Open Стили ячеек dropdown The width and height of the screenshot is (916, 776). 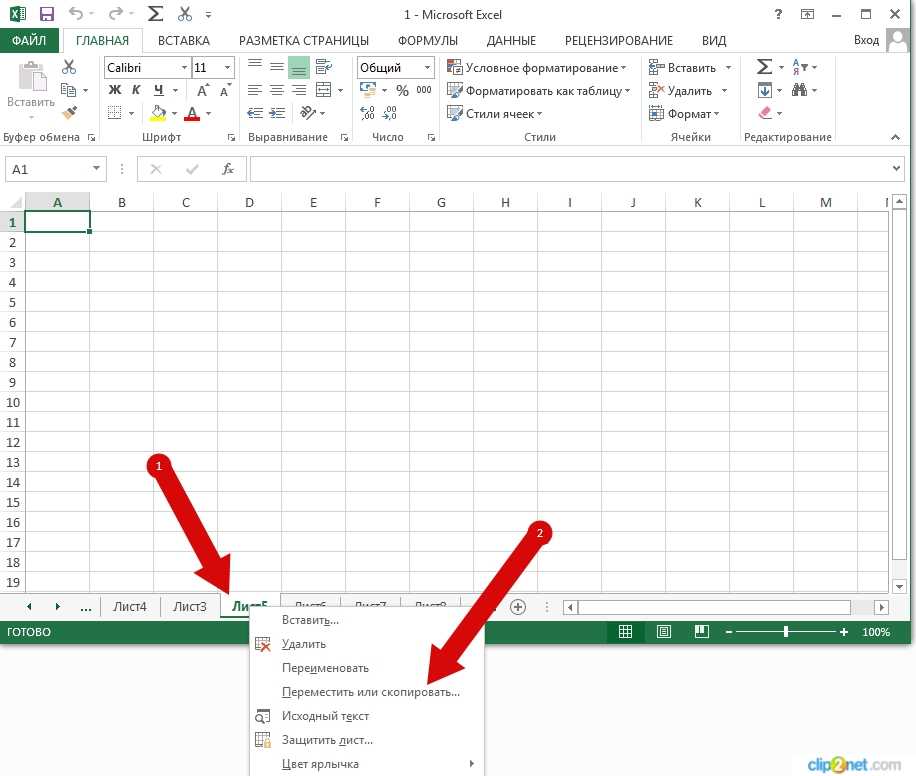pos(494,113)
